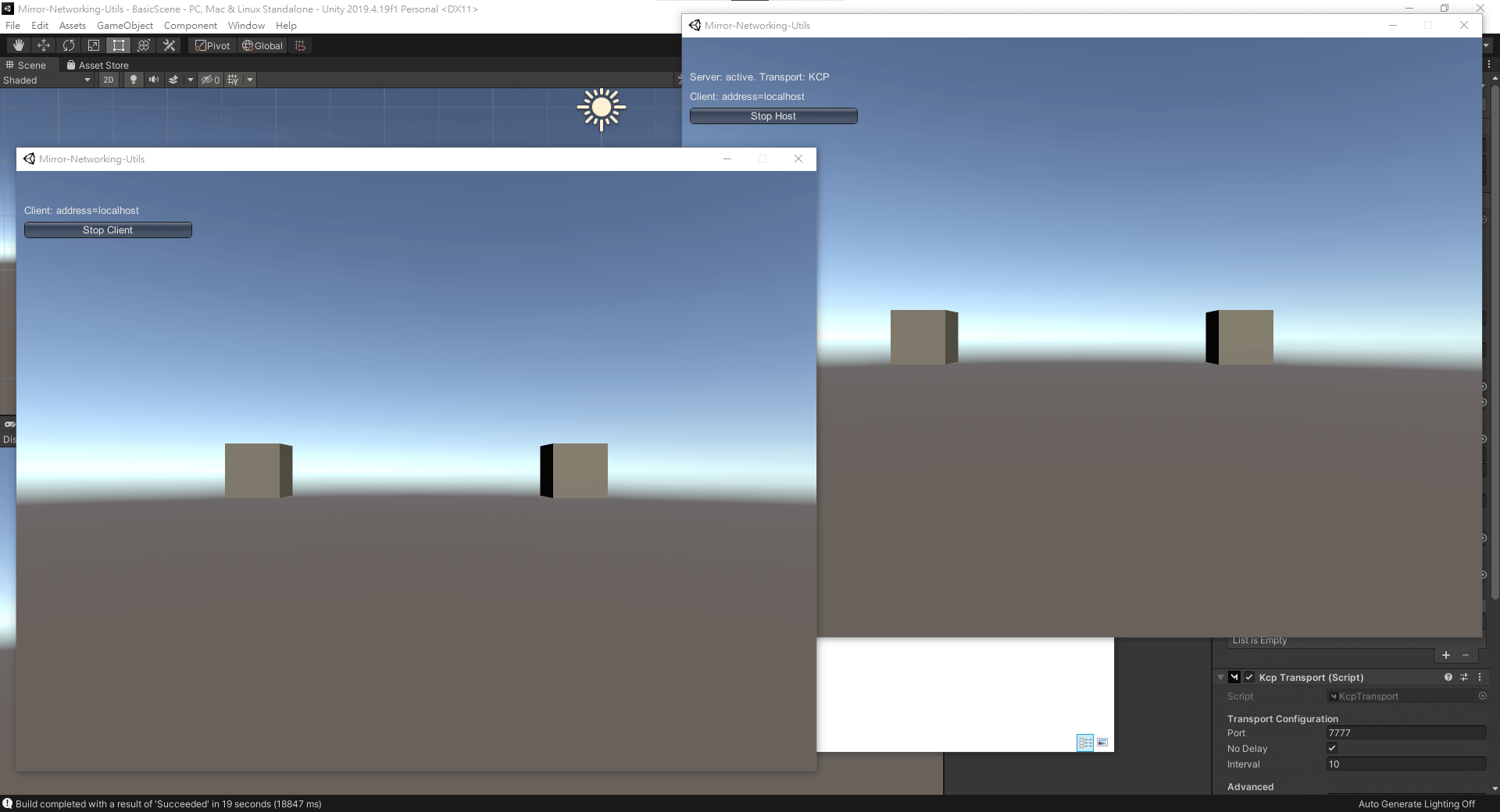Click the Unity editor title bar icon

coord(8,9)
